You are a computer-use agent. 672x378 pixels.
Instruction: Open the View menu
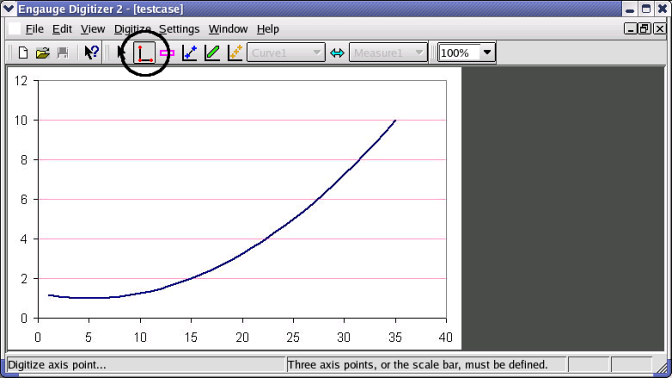(x=93, y=29)
